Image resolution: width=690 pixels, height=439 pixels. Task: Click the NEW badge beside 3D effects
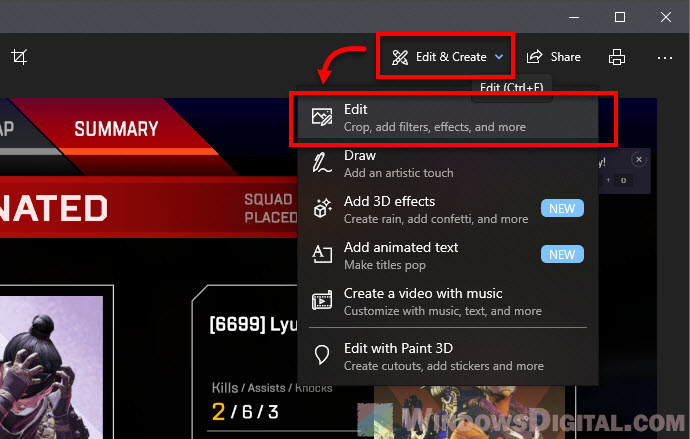tap(562, 208)
